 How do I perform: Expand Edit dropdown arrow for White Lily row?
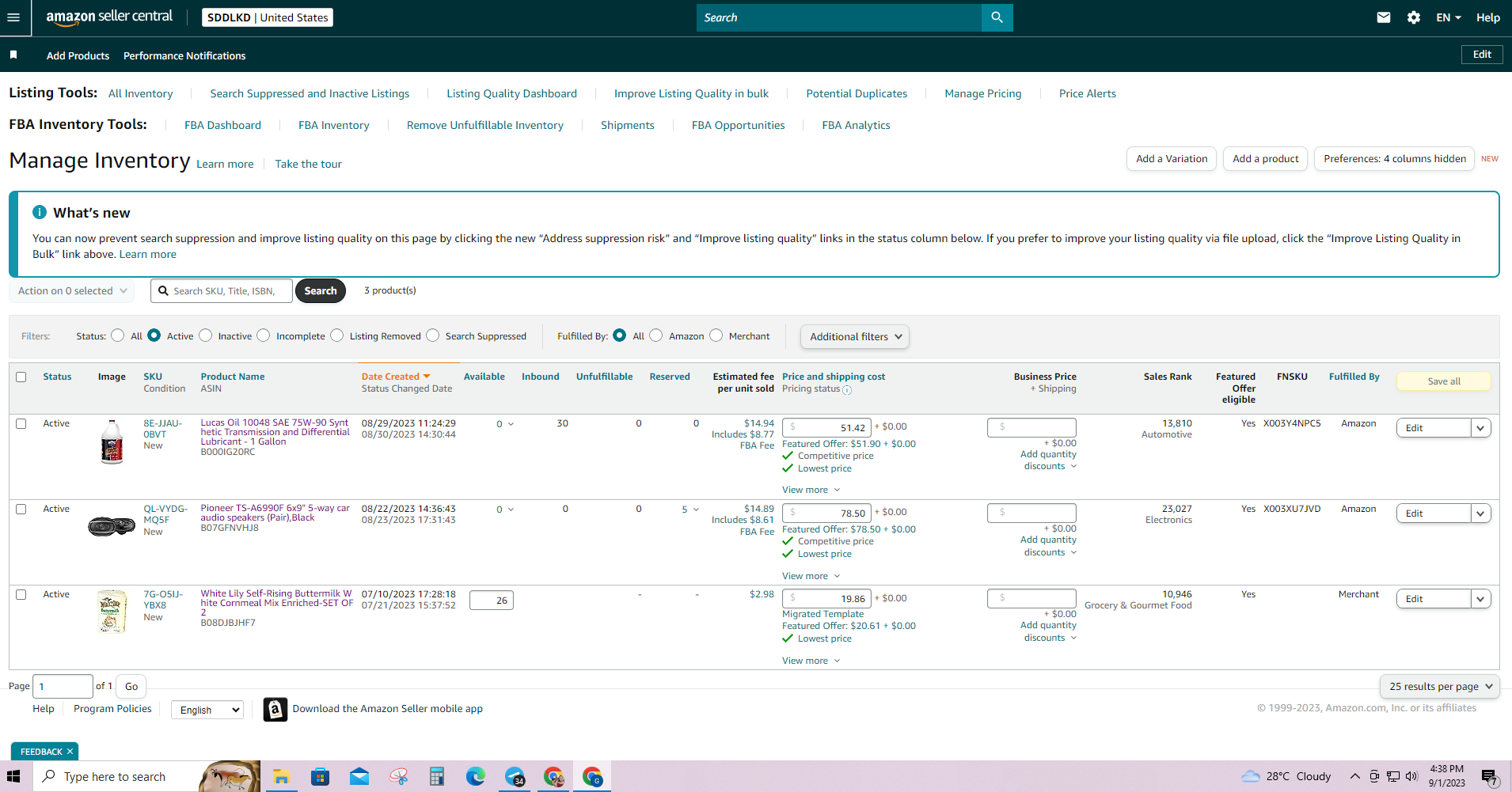[x=1480, y=599]
